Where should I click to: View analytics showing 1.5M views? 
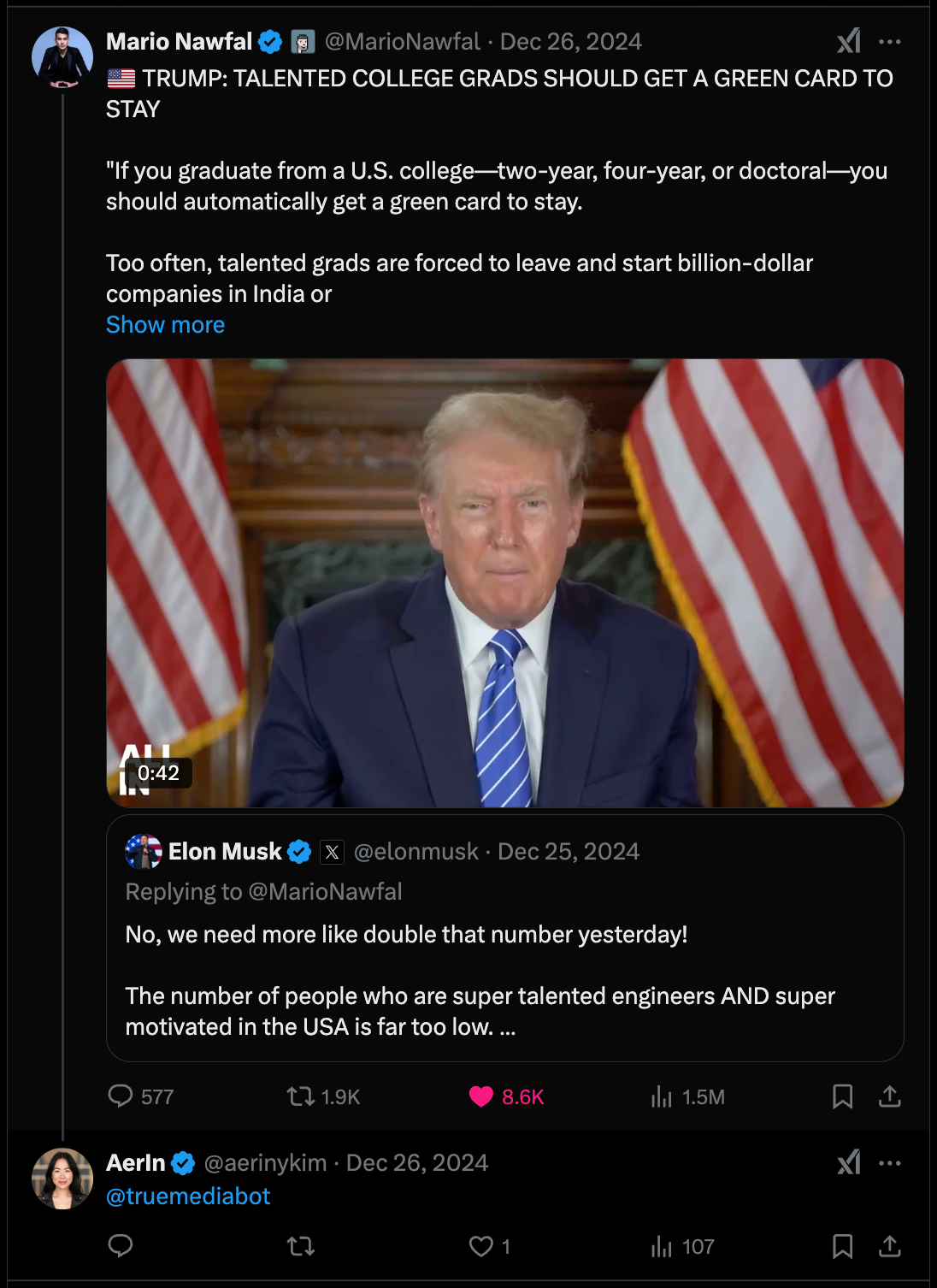[x=662, y=1096]
